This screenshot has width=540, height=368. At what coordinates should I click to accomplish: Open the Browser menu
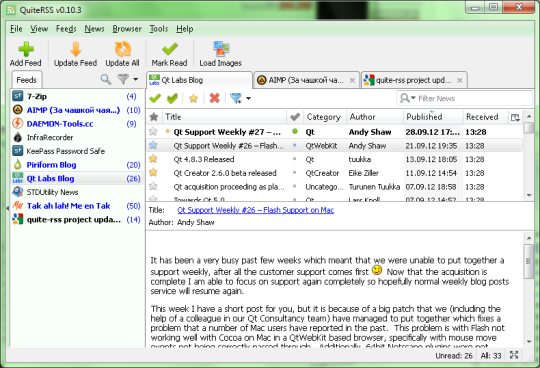tap(127, 29)
